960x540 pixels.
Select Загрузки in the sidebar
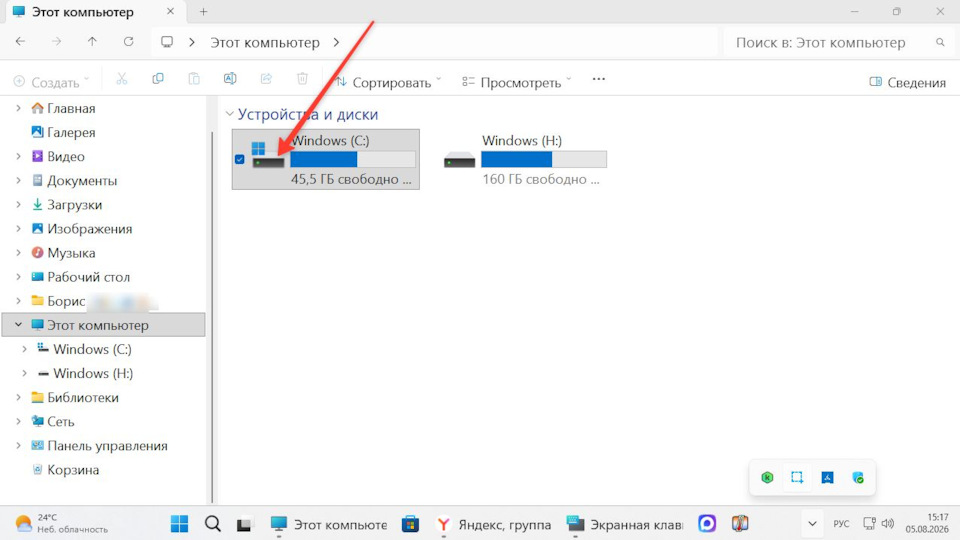pos(74,204)
